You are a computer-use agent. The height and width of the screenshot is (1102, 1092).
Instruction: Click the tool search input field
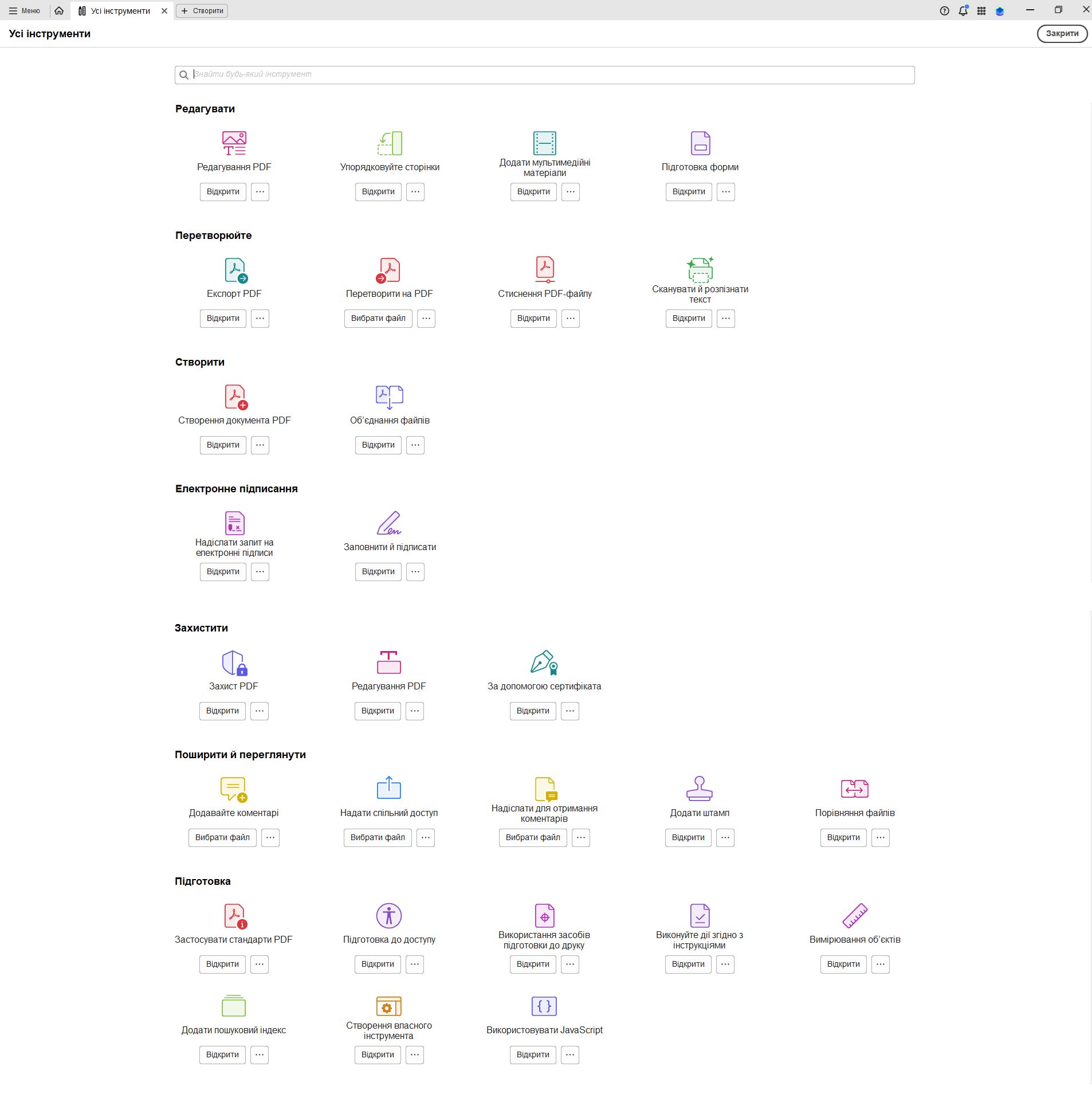(x=544, y=74)
